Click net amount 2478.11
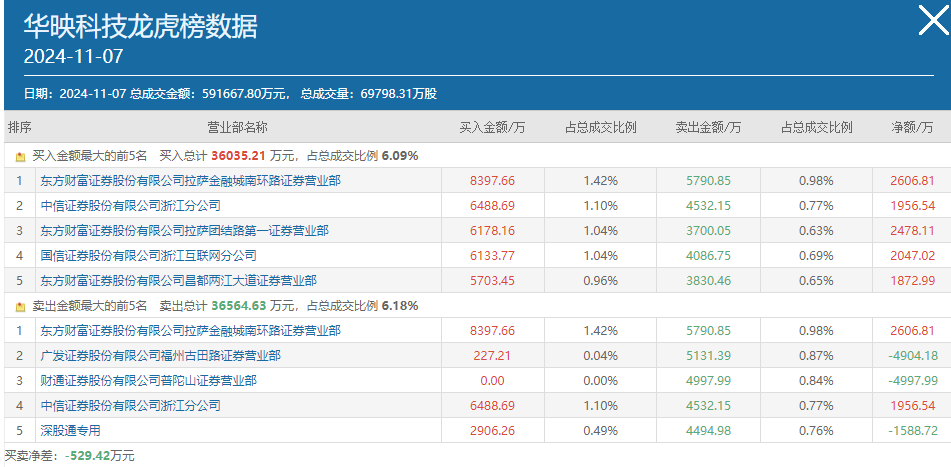The height and width of the screenshot is (467, 951). pos(912,230)
